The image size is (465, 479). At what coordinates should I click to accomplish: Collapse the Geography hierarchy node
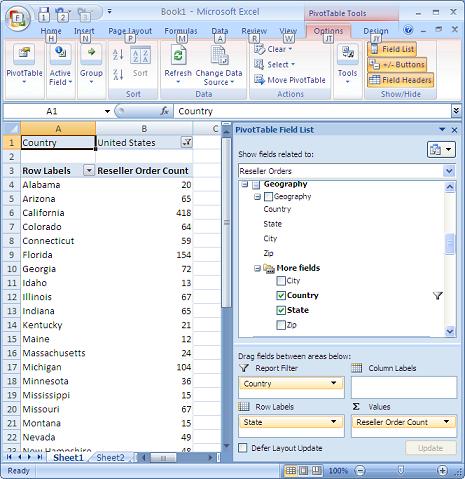(x=257, y=197)
